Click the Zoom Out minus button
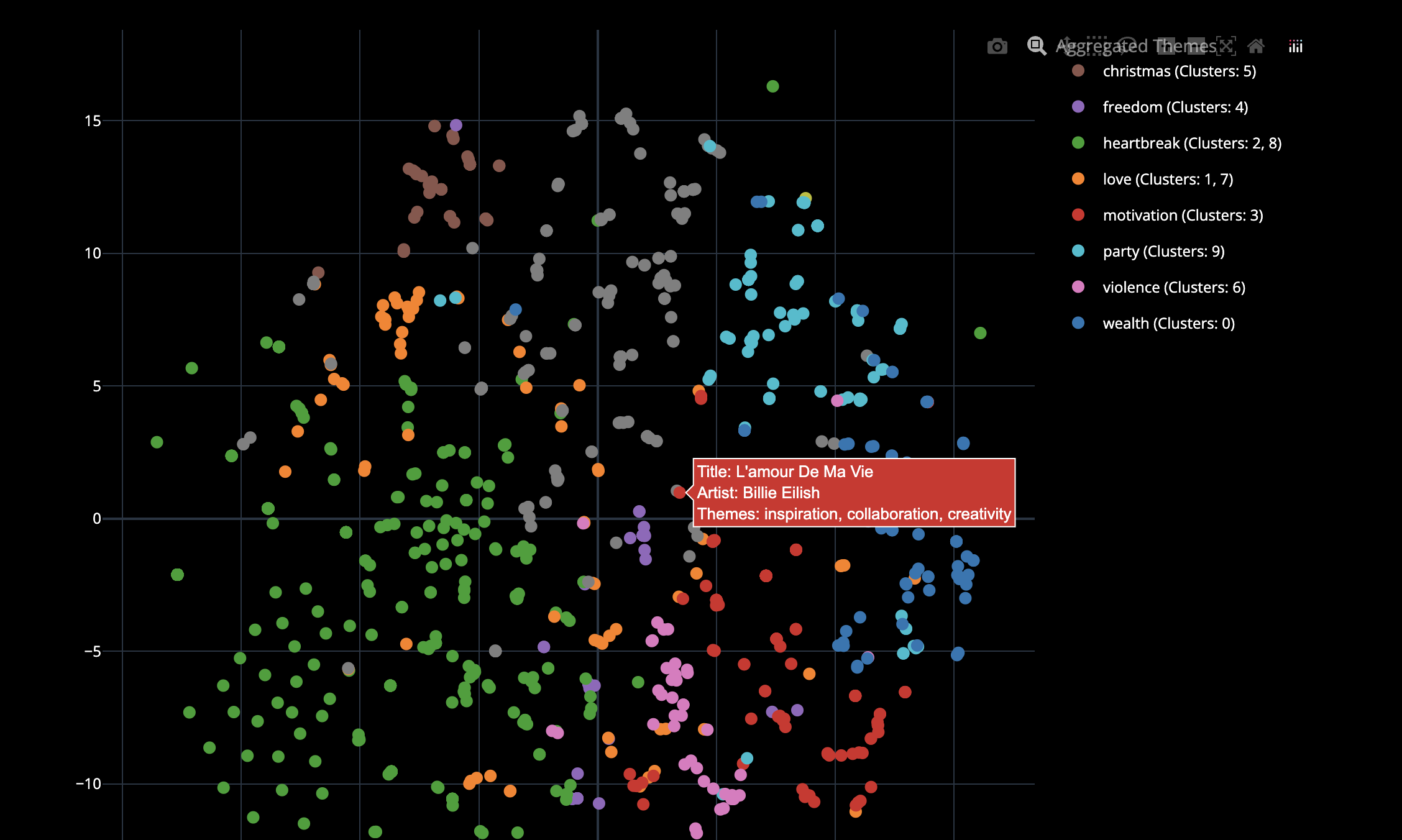The image size is (1402, 840). [x=1196, y=46]
